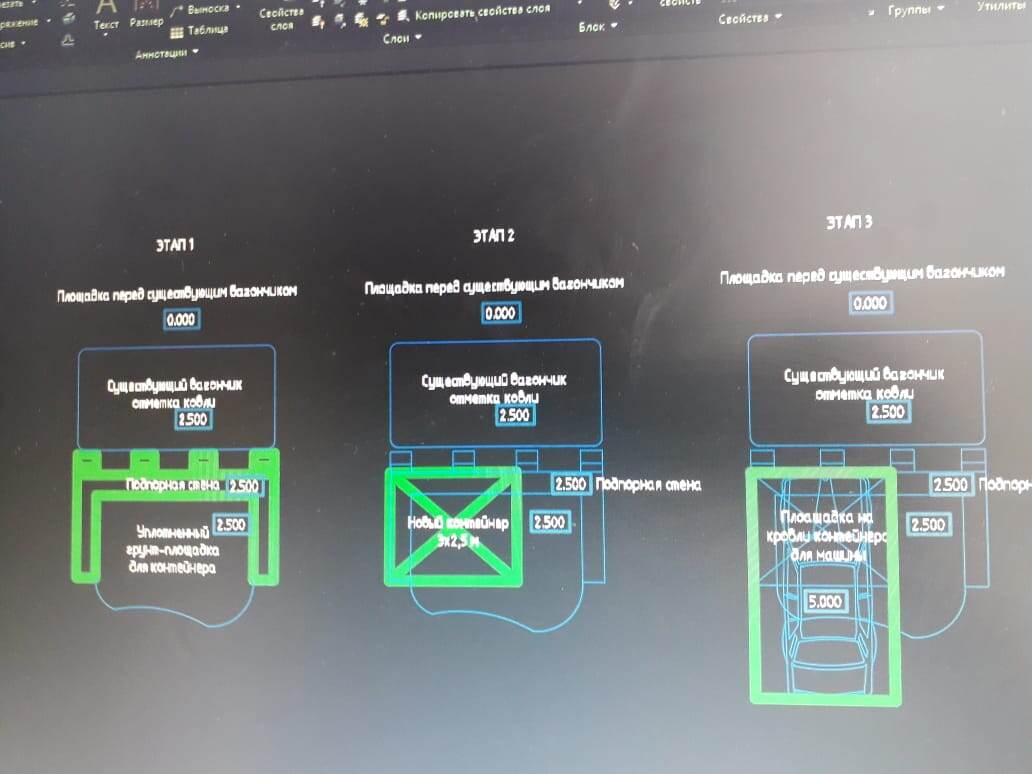The image size is (1032, 774).
Task: Select the ЭТАП 3 heading text
Action: [x=850, y=222]
